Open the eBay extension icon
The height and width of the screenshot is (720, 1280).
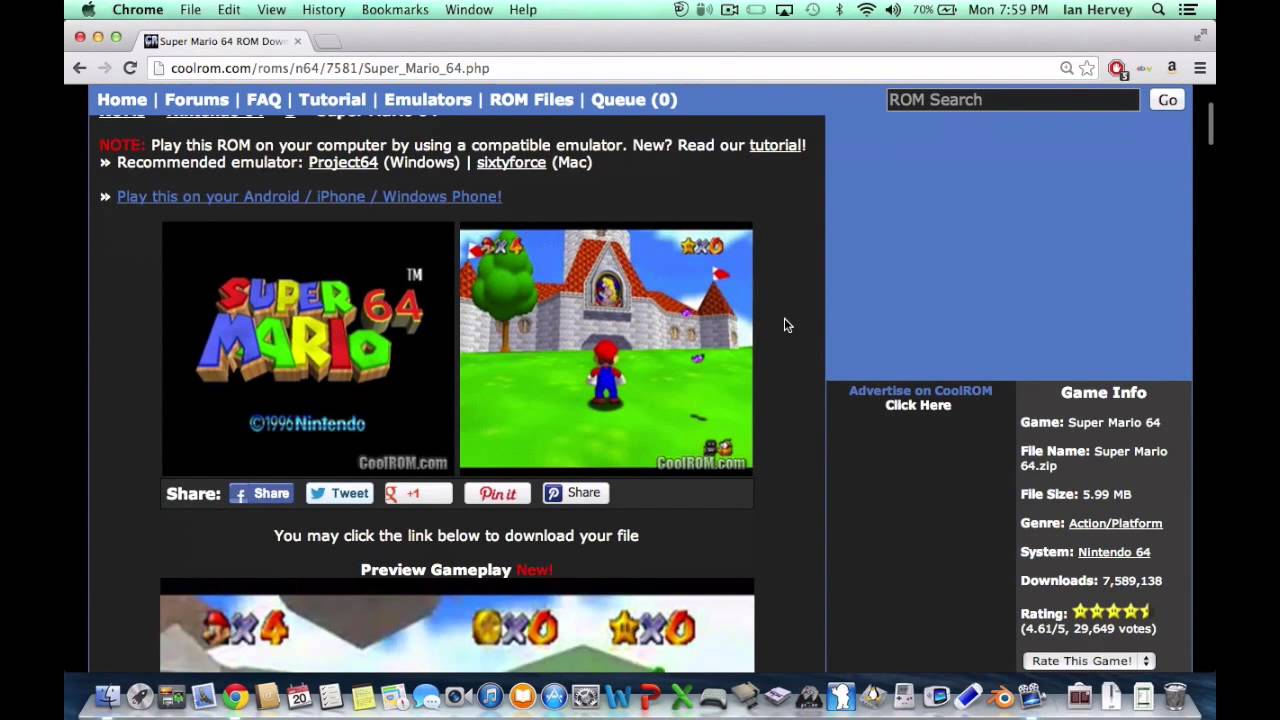pos(1145,68)
